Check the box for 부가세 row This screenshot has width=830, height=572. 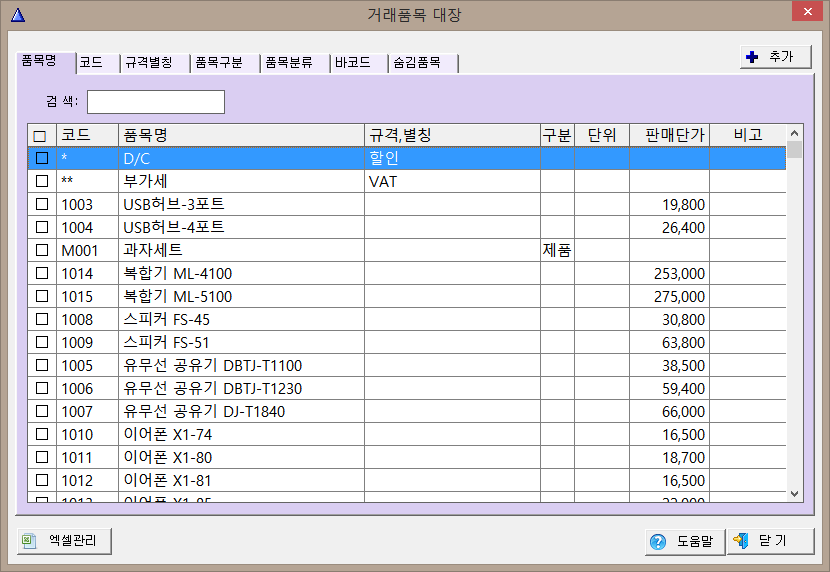point(42,181)
